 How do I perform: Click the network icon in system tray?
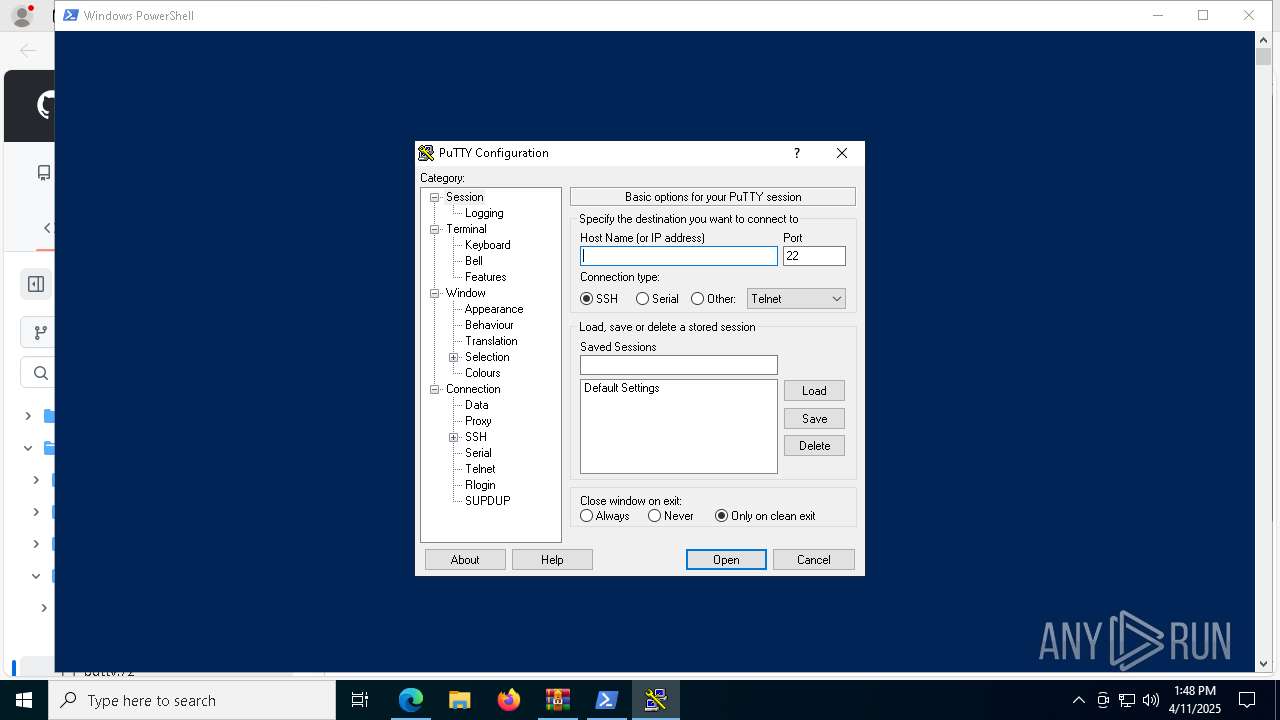click(1127, 700)
